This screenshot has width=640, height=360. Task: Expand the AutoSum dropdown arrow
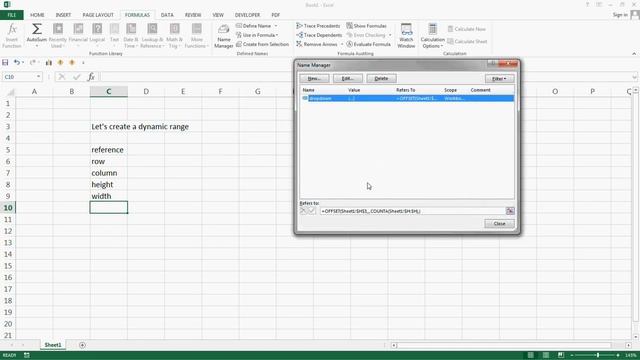click(36, 46)
